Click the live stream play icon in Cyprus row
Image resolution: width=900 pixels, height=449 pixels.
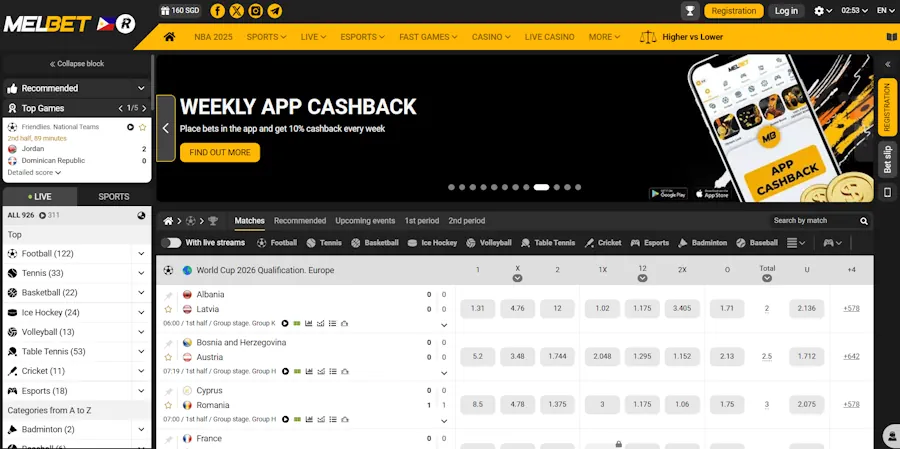pos(285,419)
